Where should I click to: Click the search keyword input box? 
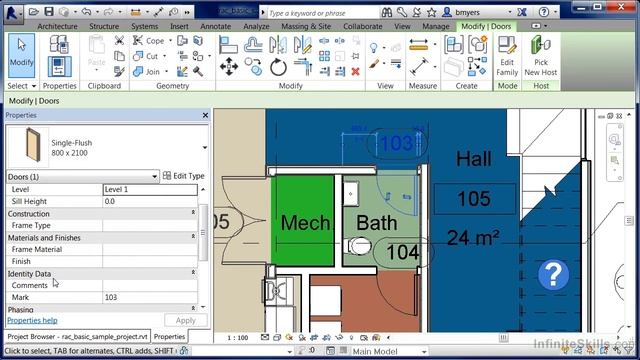coord(322,13)
